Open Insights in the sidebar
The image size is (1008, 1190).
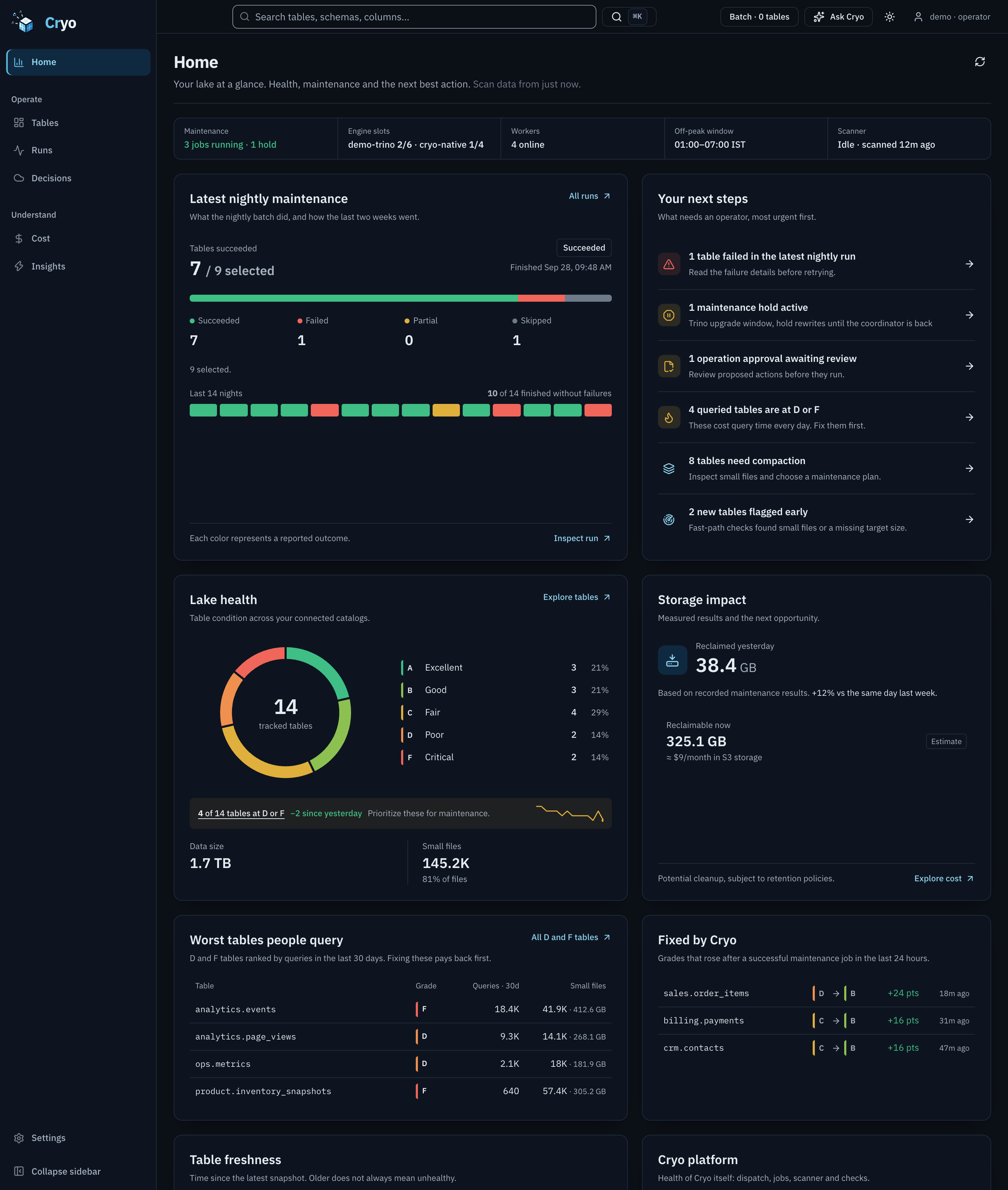click(78, 266)
